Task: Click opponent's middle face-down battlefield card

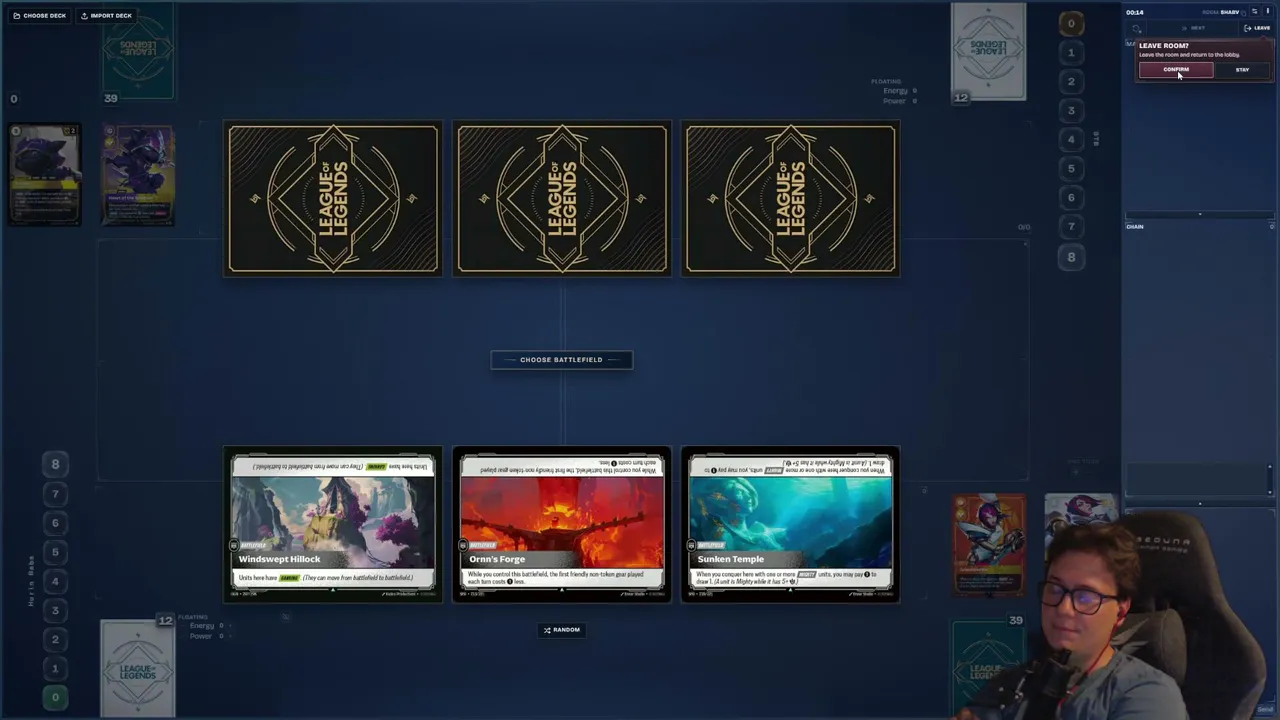Action: click(x=561, y=198)
